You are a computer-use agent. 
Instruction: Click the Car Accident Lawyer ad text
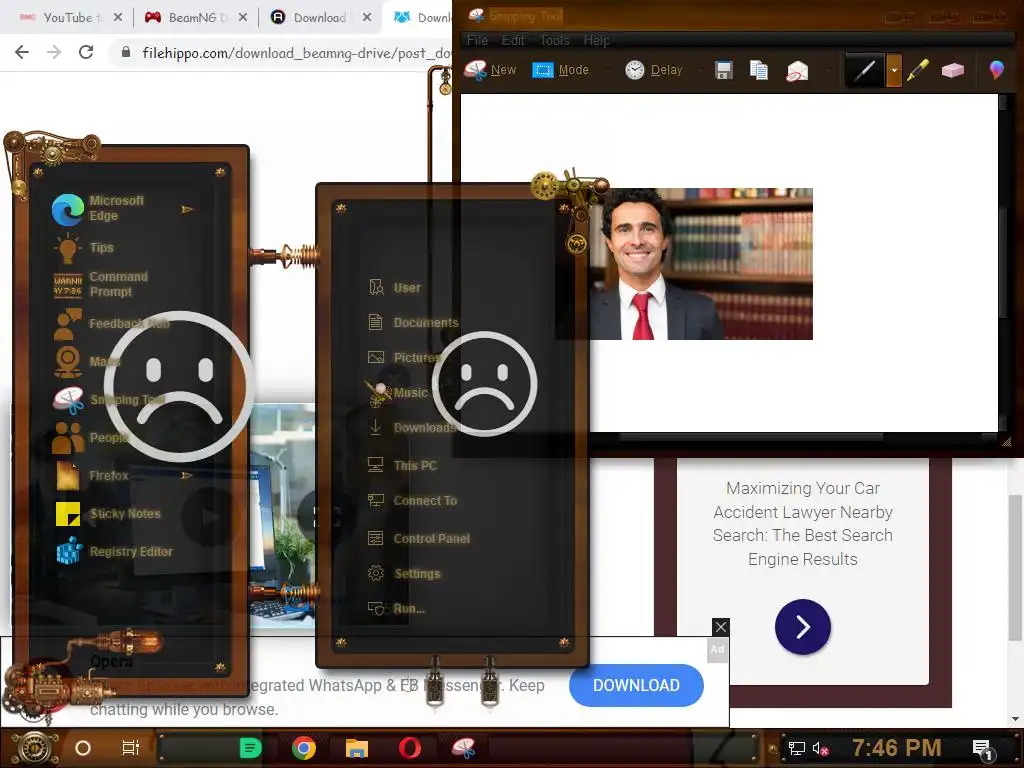(803, 524)
